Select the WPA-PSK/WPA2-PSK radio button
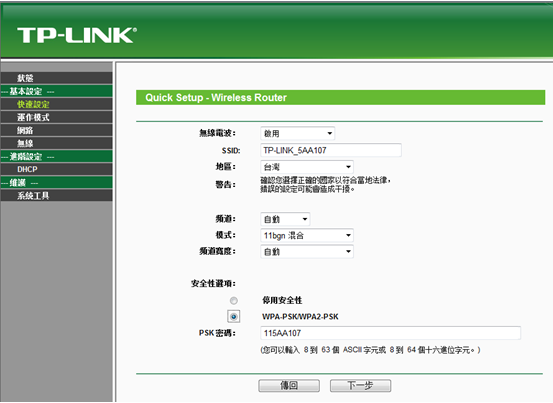 pyautogui.click(x=233, y=317)
